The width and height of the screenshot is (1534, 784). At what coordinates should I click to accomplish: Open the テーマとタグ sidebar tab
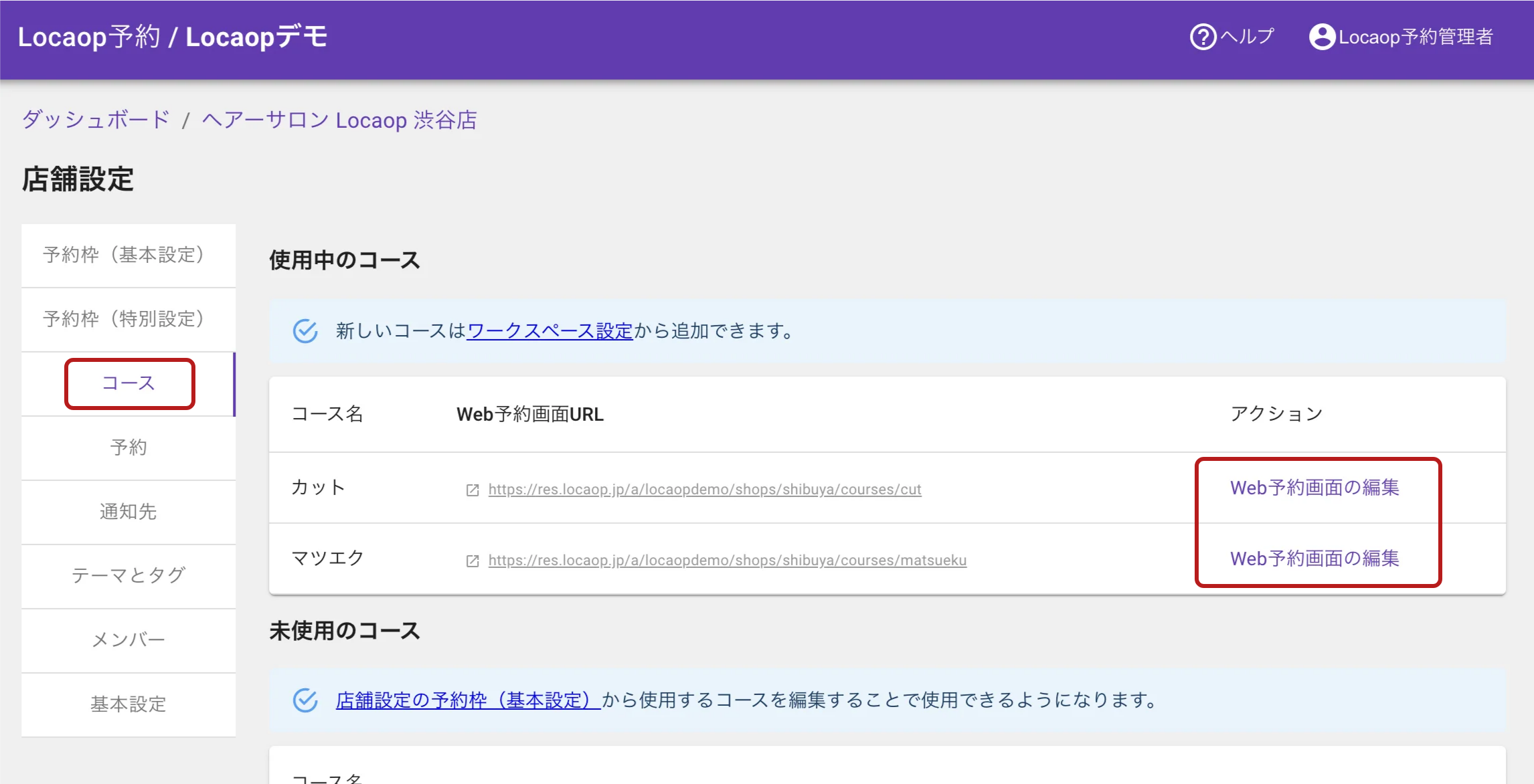129,577
